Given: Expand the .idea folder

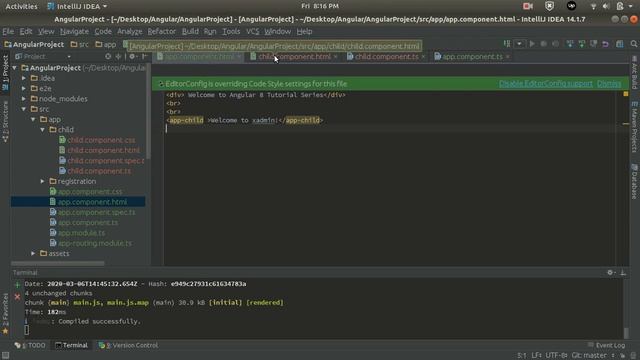Looking at the screenshot, I should (x=24, y=78).
